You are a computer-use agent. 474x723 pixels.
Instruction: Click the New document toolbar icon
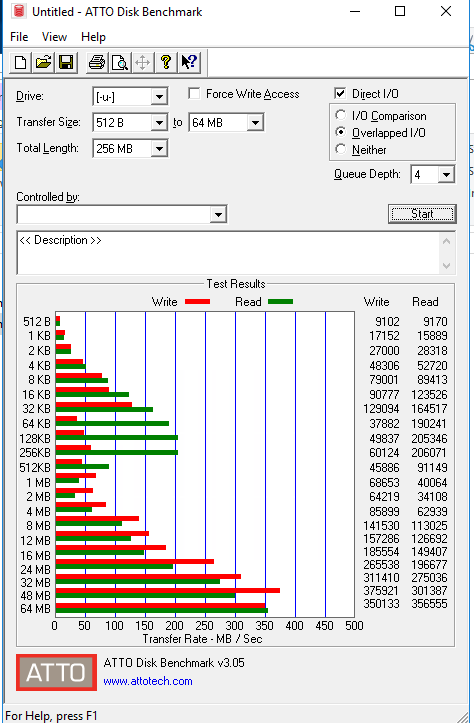tap(21, 62)
